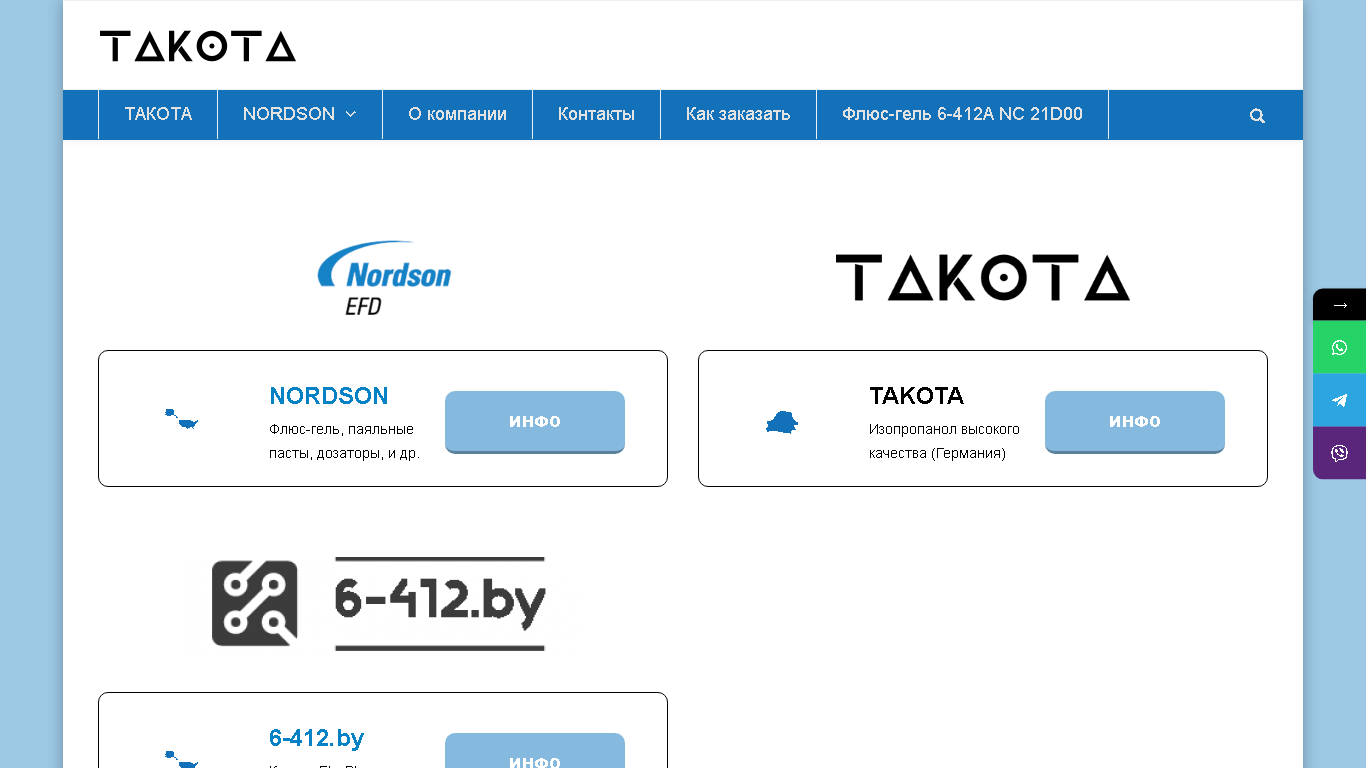
Task: Collapse the side messenger panel arrow
Action: point(1339,305)
